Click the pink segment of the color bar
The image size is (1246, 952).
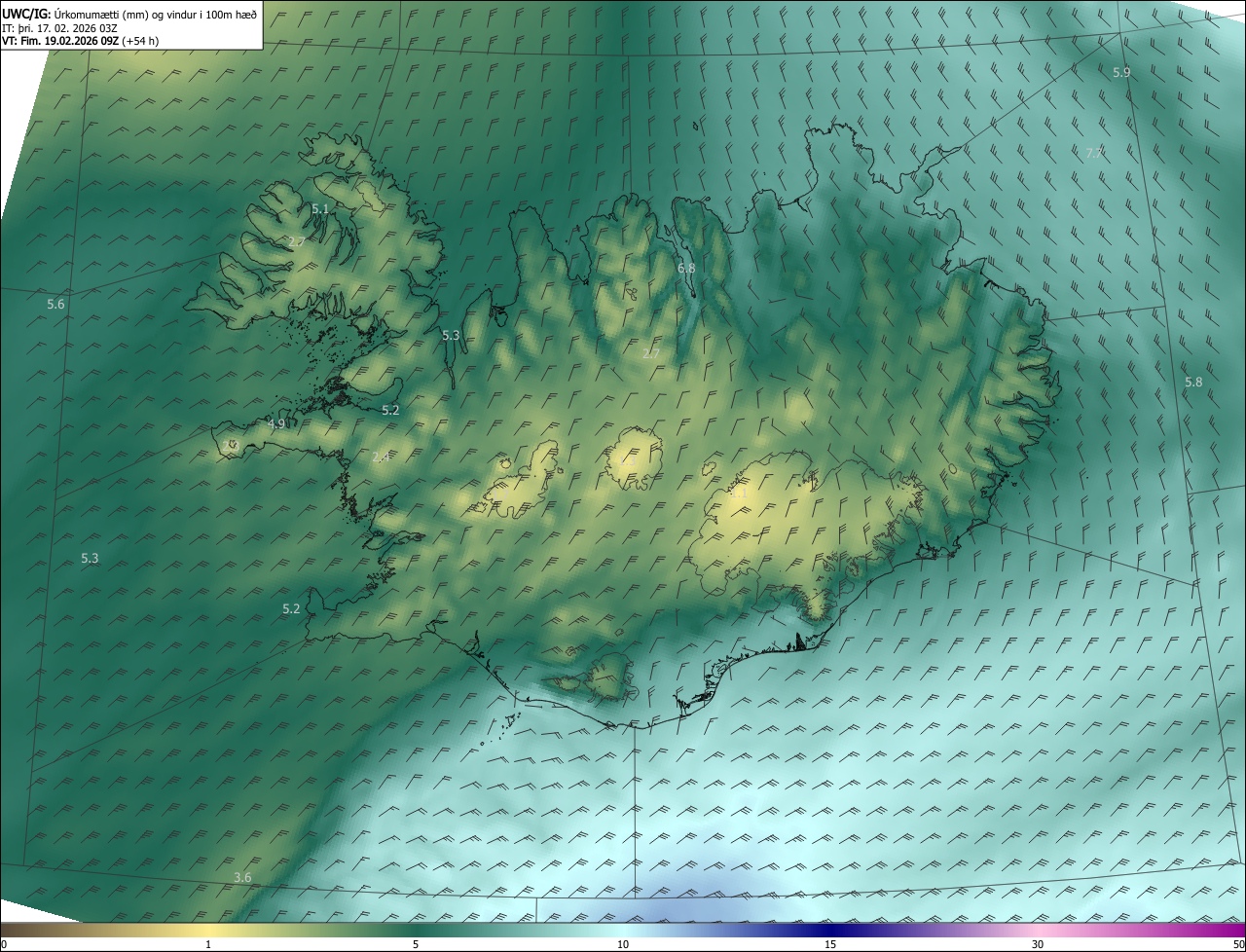coord(1038,931)
